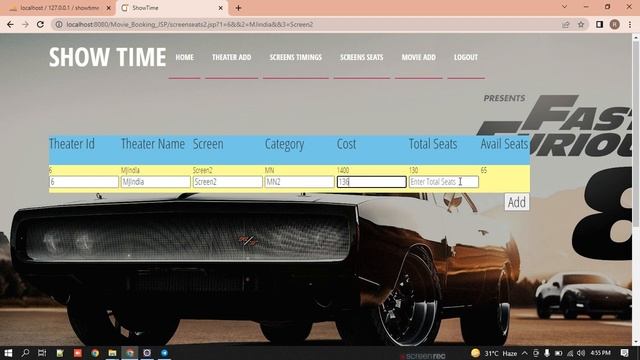The height and width of the screenshot is (360, 640).
Task: Click the SHOW TIME logo
Action: click(x=107, y=57)
